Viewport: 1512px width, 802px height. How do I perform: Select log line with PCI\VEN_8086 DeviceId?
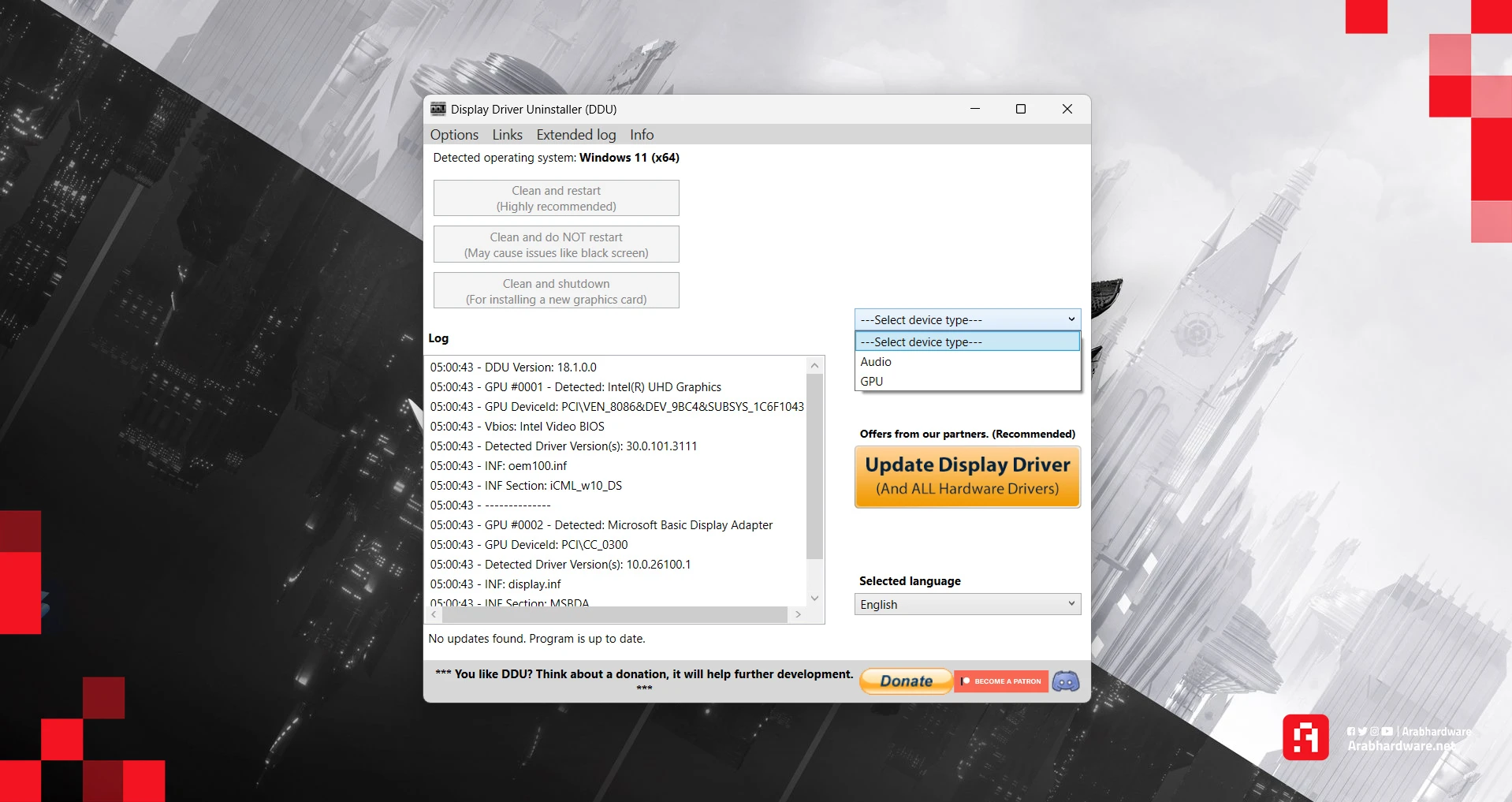tap(616, 407)
